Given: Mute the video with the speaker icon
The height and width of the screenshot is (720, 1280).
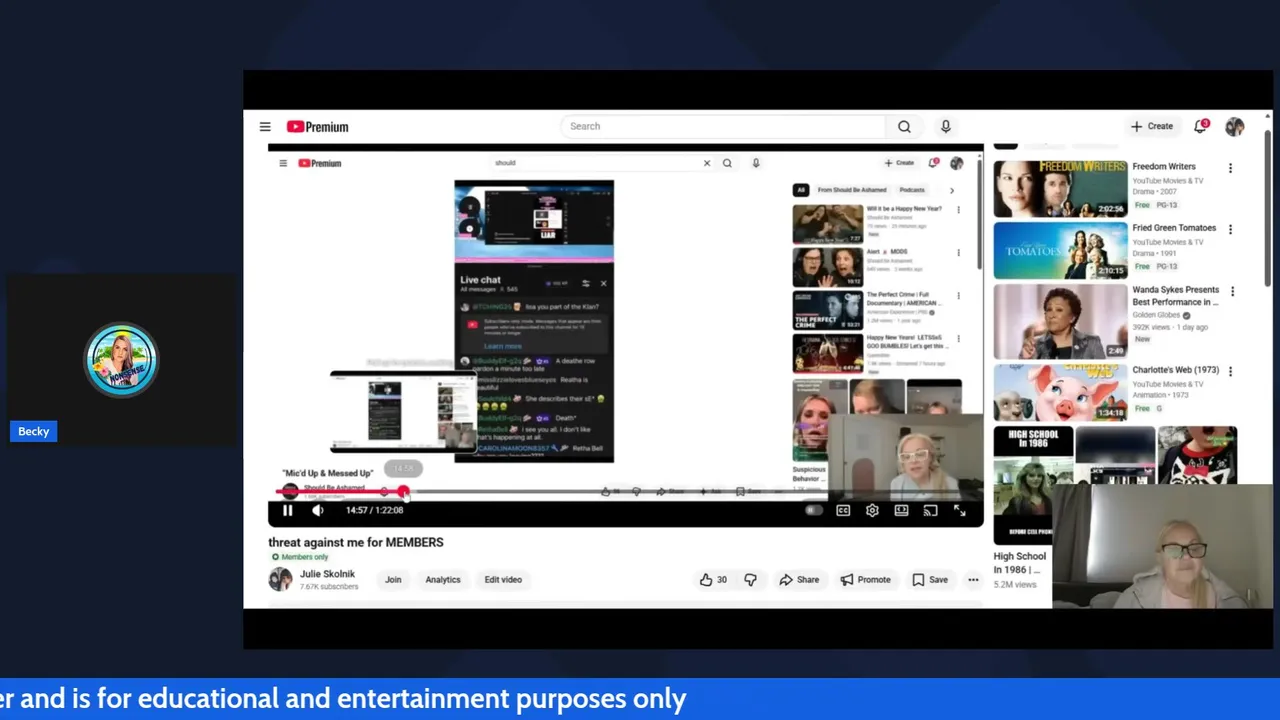Looking at the screenshot, I should [x=318, y=510].
